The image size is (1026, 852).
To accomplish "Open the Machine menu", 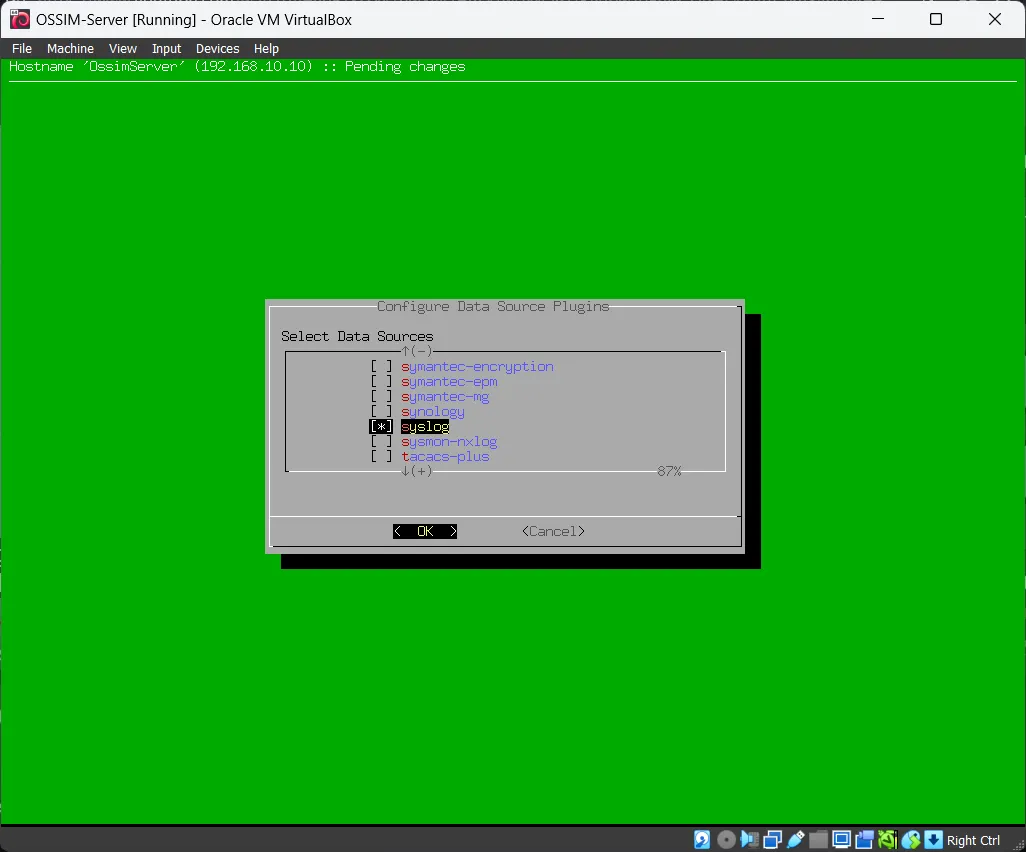I will coord(70,48).
